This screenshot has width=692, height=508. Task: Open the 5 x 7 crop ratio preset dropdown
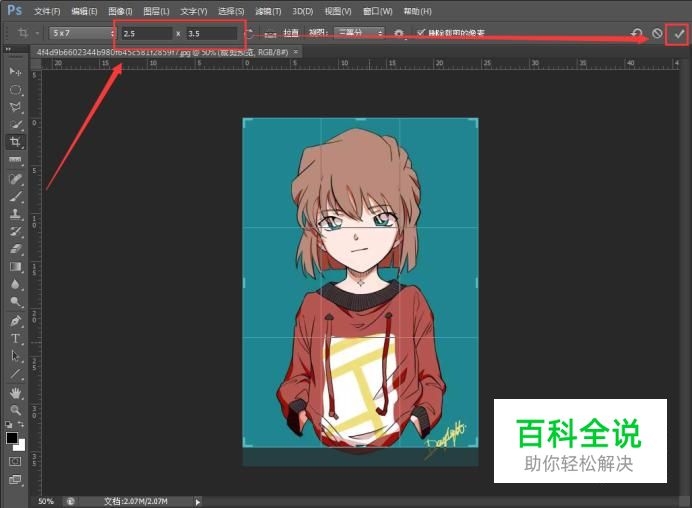[x=82, y=33]
